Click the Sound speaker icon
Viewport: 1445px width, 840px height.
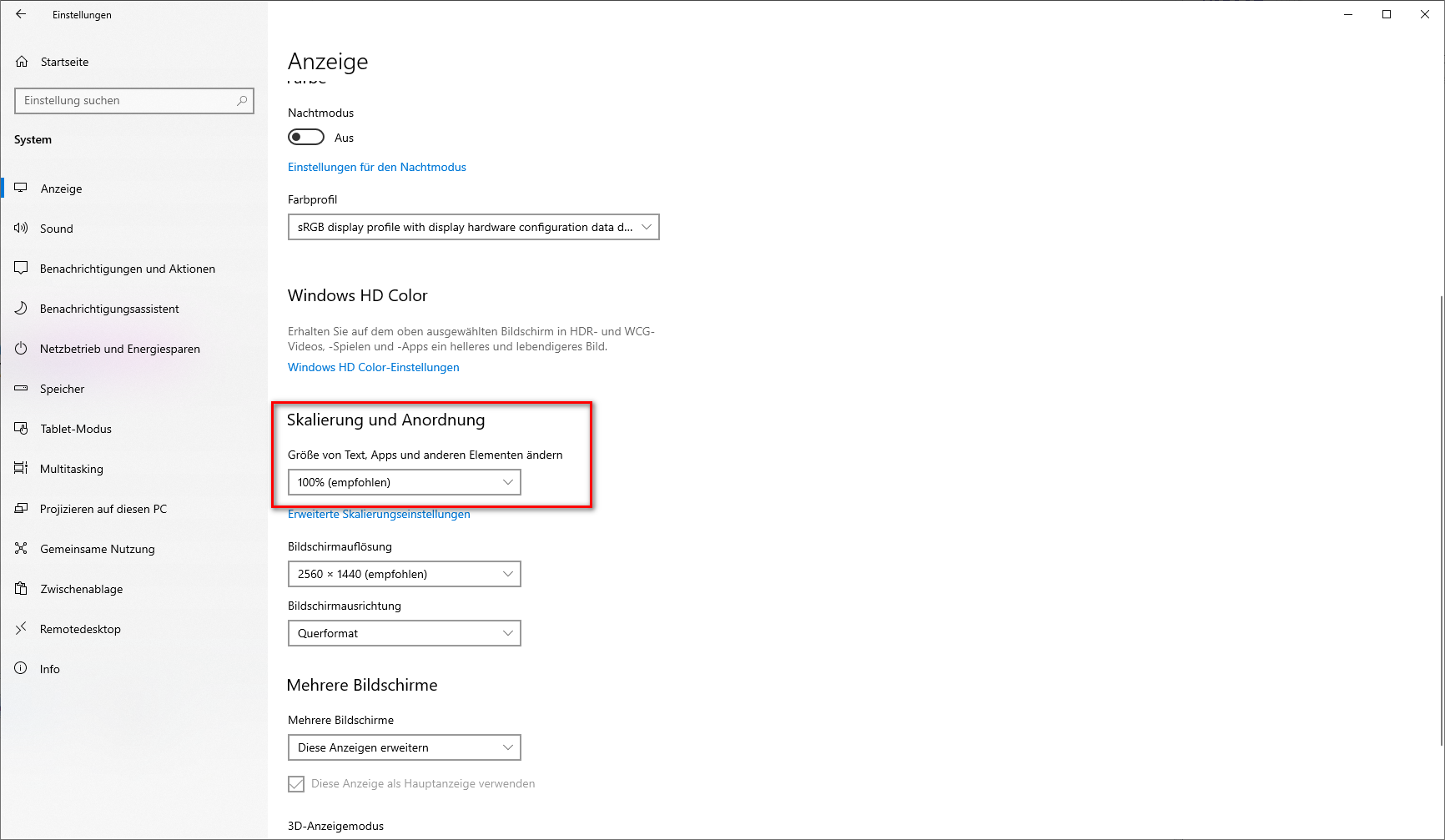[21, 228]
